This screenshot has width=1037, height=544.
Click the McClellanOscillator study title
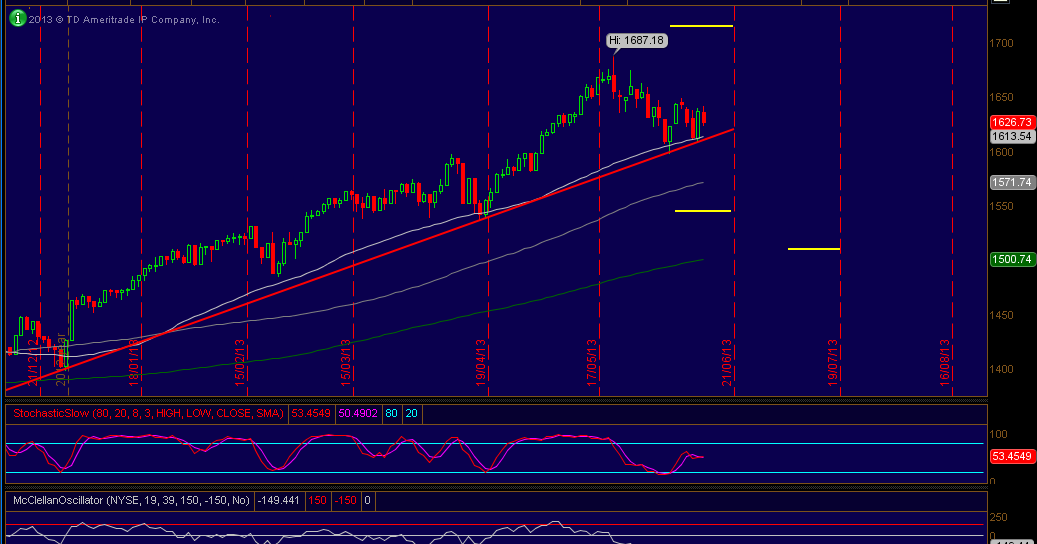(131, 500)
